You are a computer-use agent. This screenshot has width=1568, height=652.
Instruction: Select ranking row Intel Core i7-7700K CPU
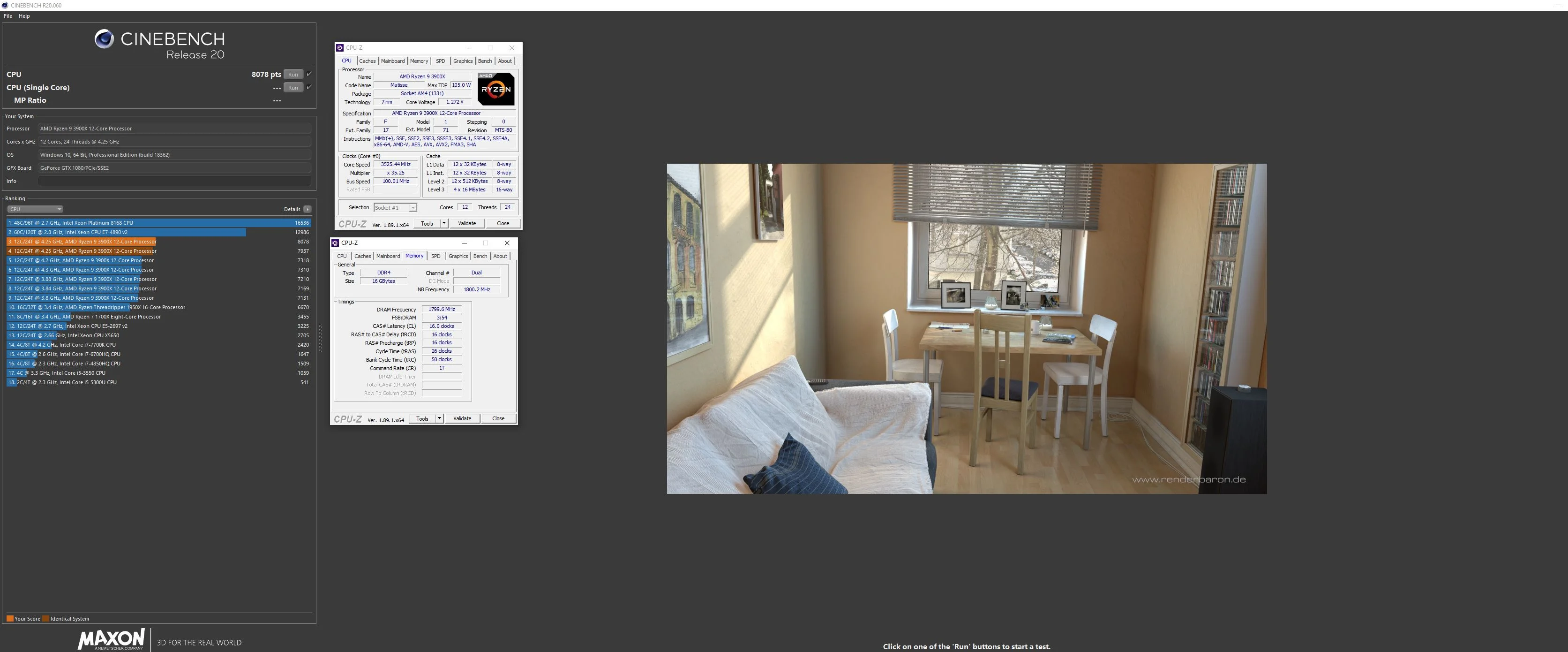tap(159, 345)
